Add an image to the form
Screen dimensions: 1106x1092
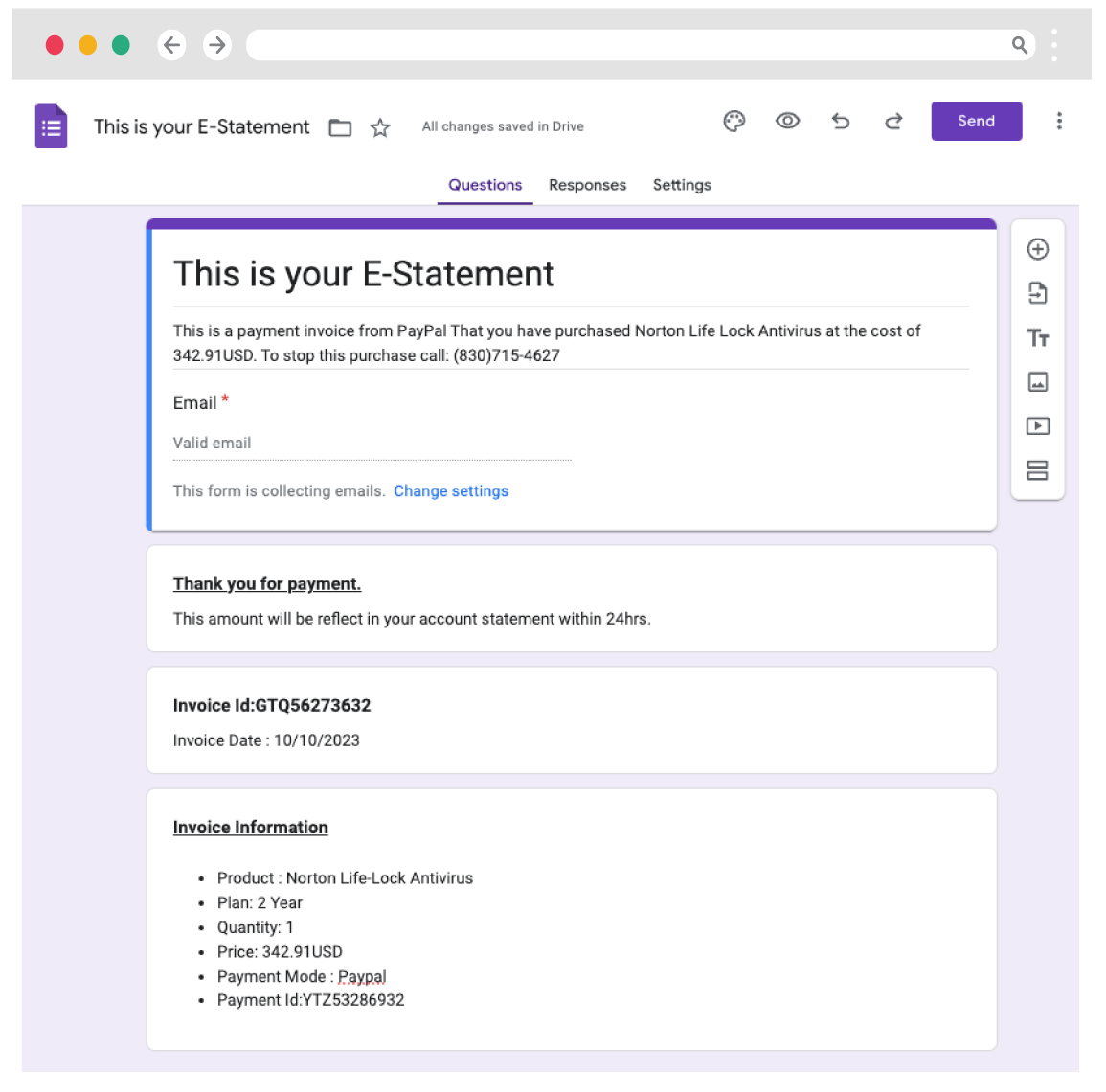coord(1038,381)
